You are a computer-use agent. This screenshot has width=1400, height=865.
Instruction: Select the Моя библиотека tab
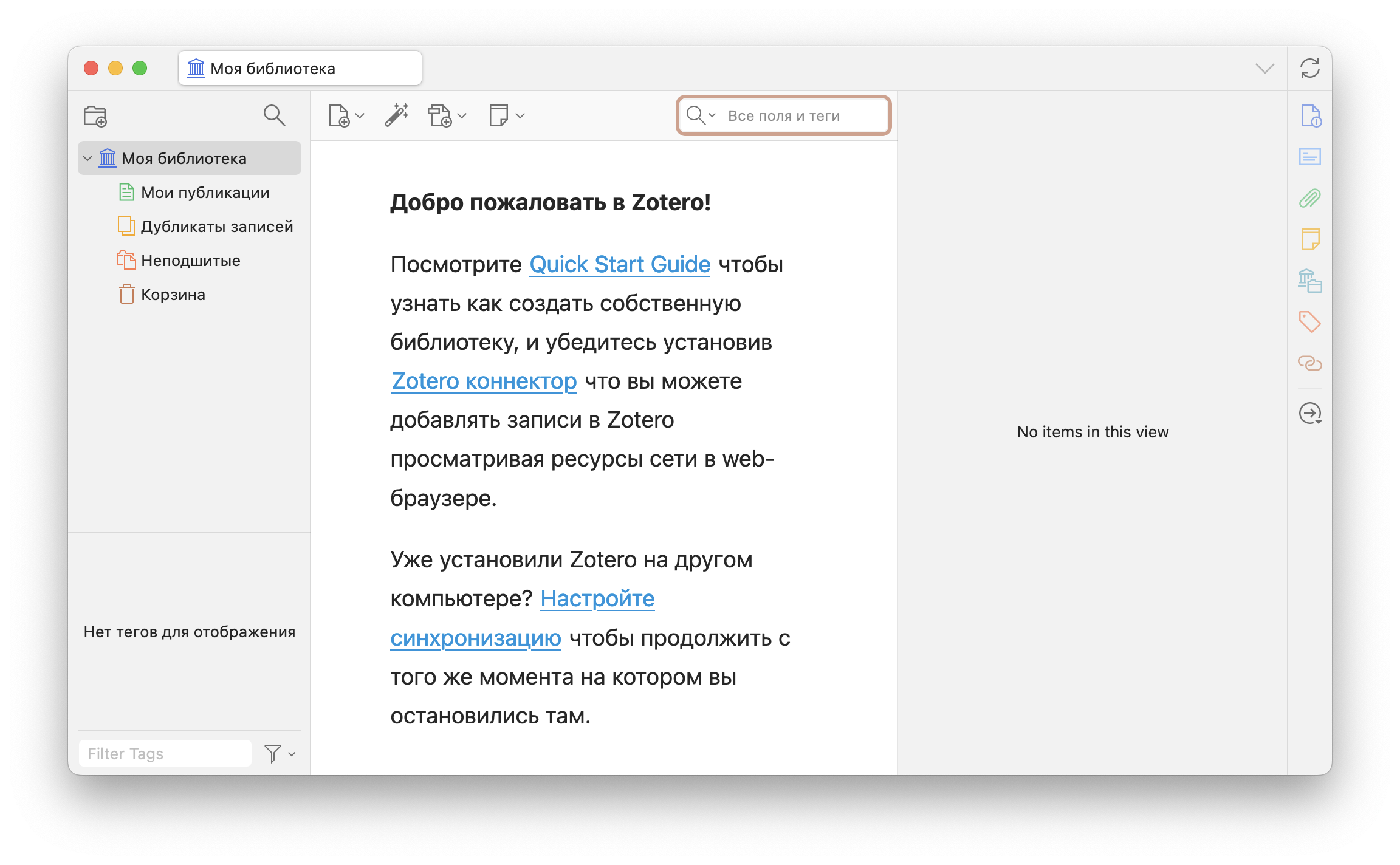coord(300,69)
